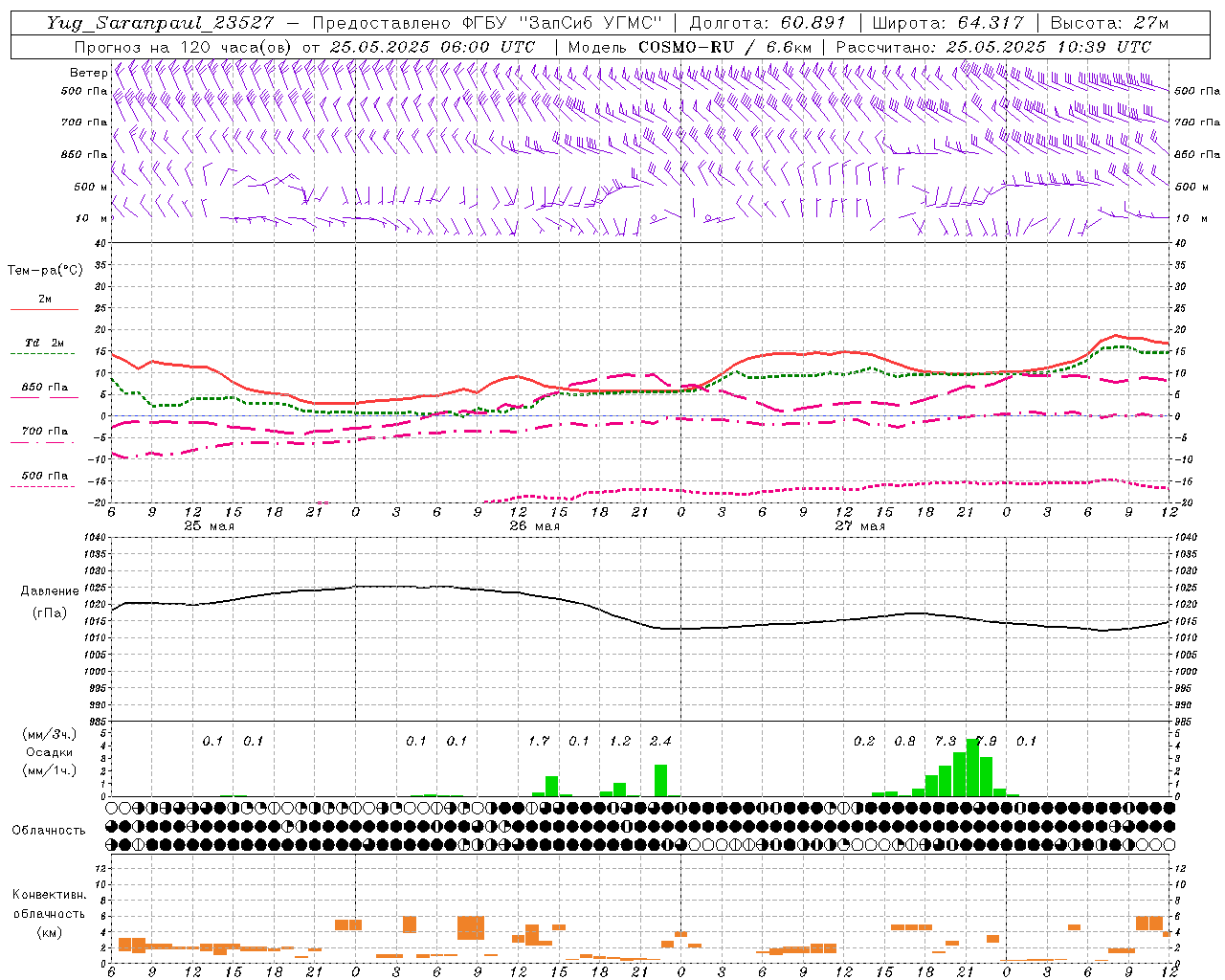This screenshot has width=1225, height=980.
Task: Select the date label 26 мая
Action: pos(534,526)
